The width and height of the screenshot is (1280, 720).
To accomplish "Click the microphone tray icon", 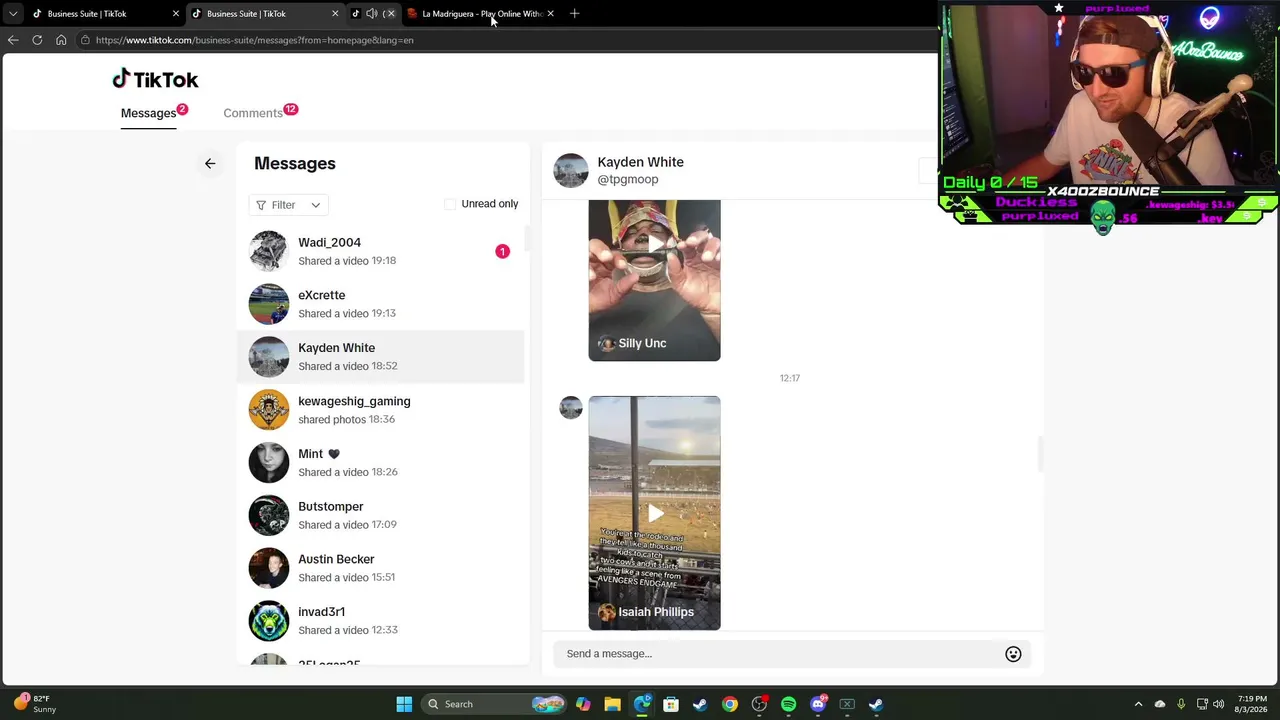I will point(1181,704).
